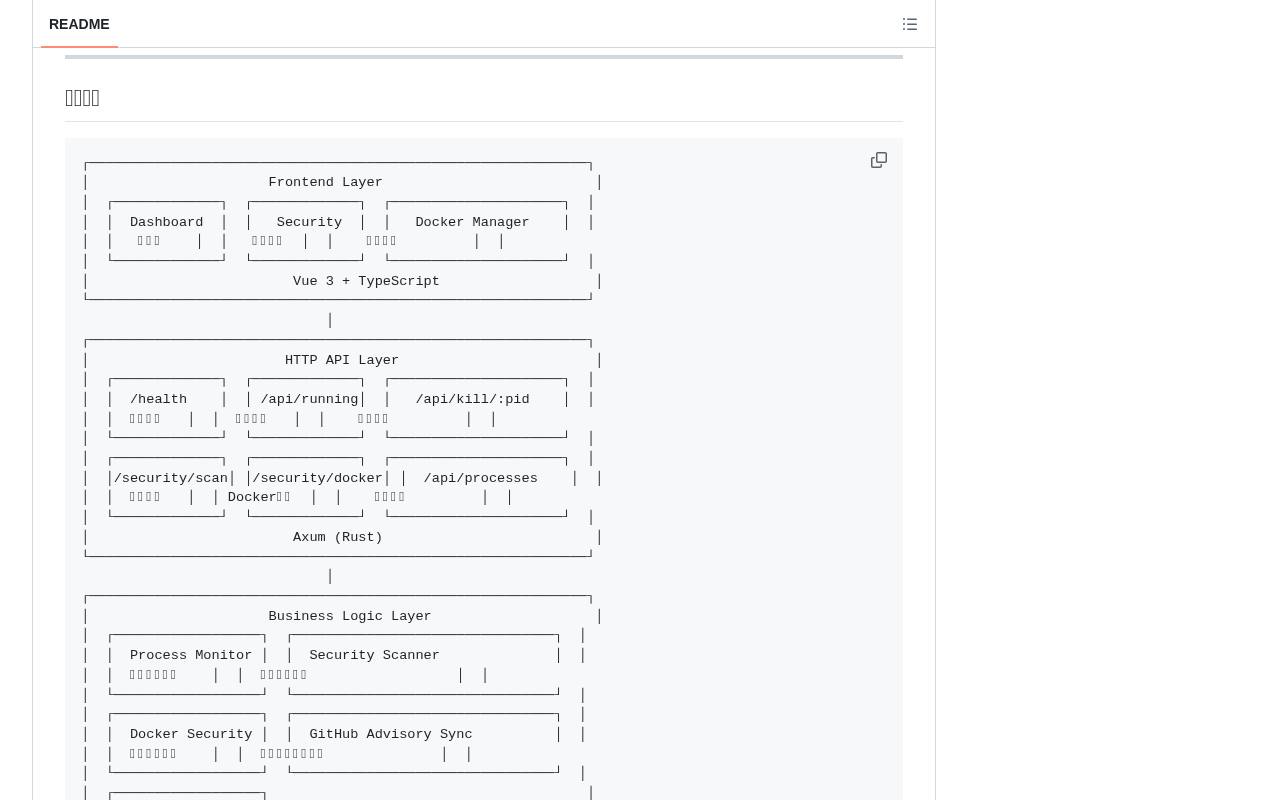1280x800 pixels.
Task: Click the horizontal scrollbar above the heading
Action: [x=484, y=57]
